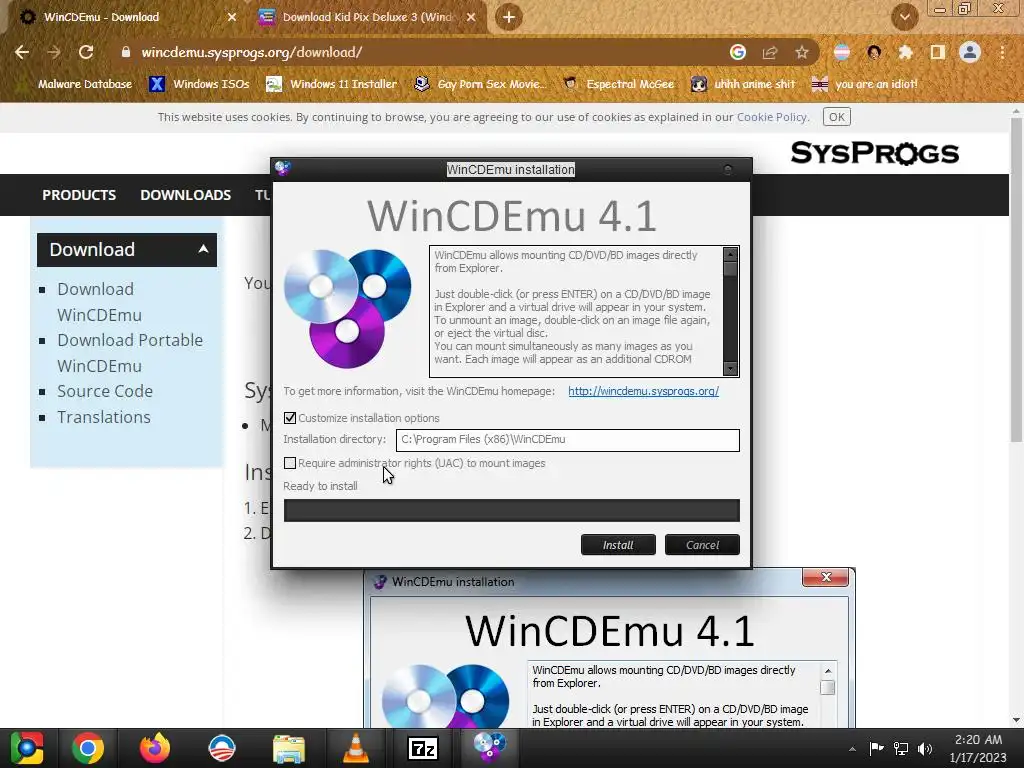
Task: Click the Install button in WinCDEmu dialog
Action: [618, 545]
